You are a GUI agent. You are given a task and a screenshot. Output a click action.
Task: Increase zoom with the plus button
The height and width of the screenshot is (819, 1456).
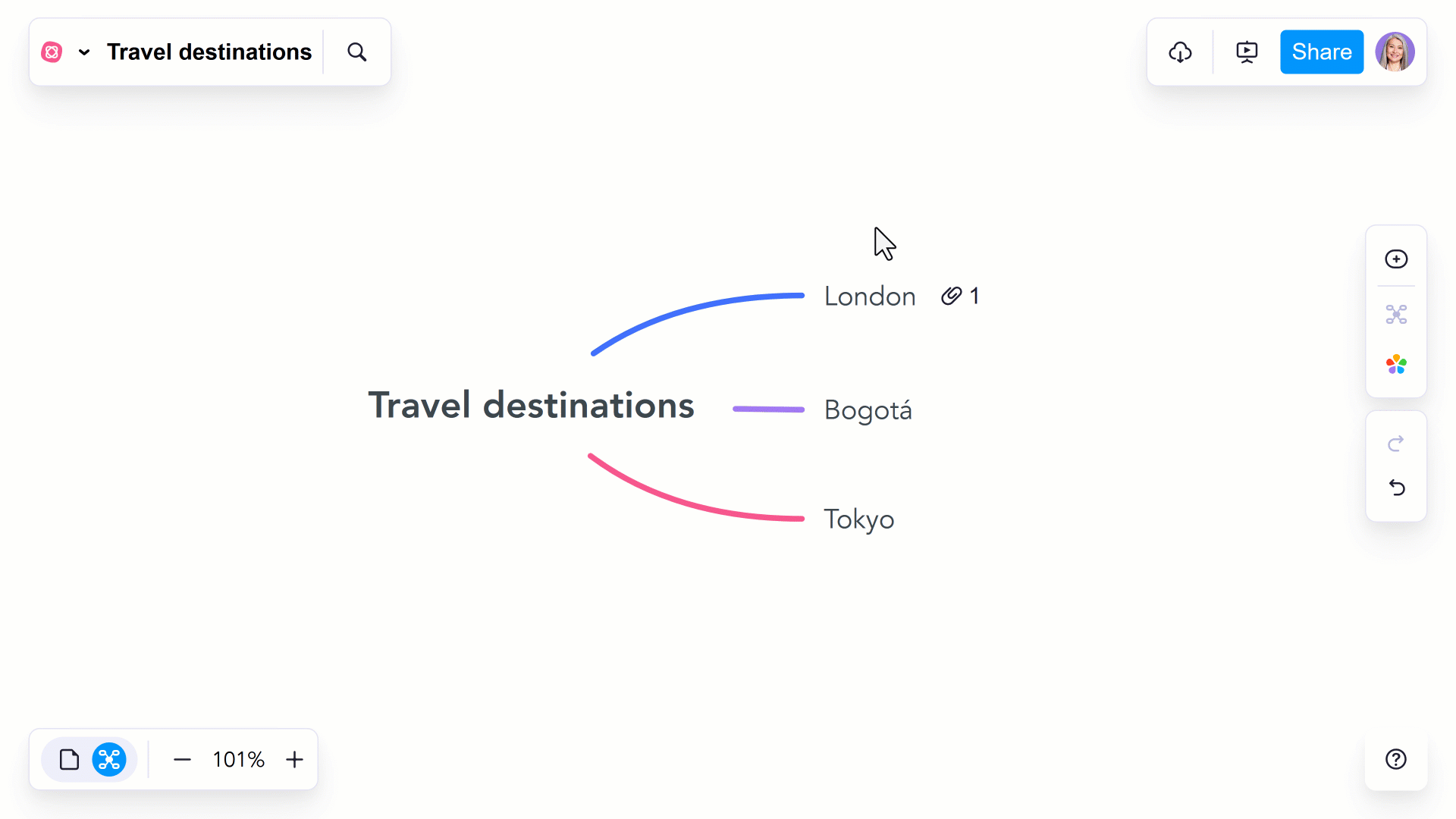pyautogui.click(x=294, y=759)
